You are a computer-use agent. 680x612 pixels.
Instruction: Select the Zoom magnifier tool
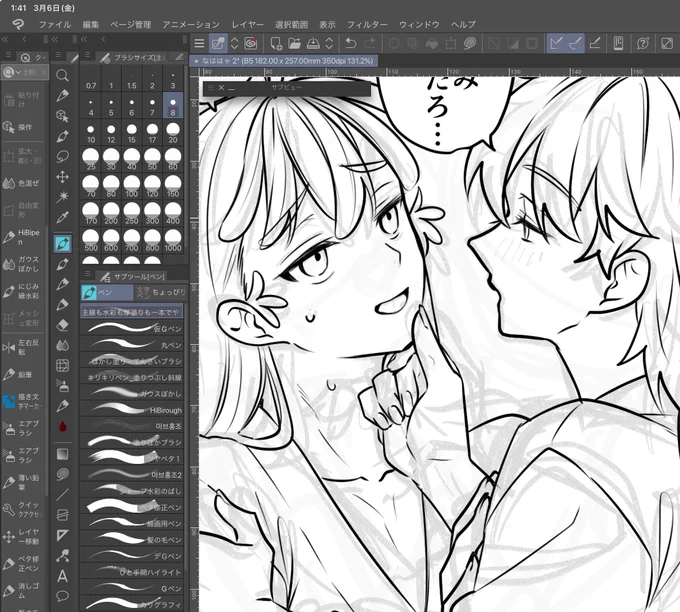62,75
